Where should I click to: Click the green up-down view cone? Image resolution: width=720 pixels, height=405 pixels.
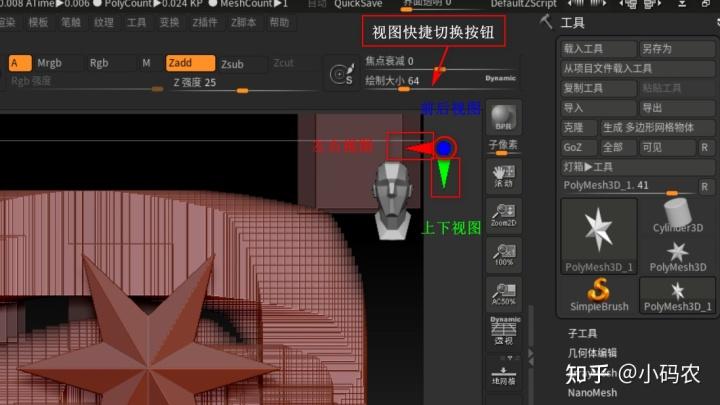click(x=444, y=173)
